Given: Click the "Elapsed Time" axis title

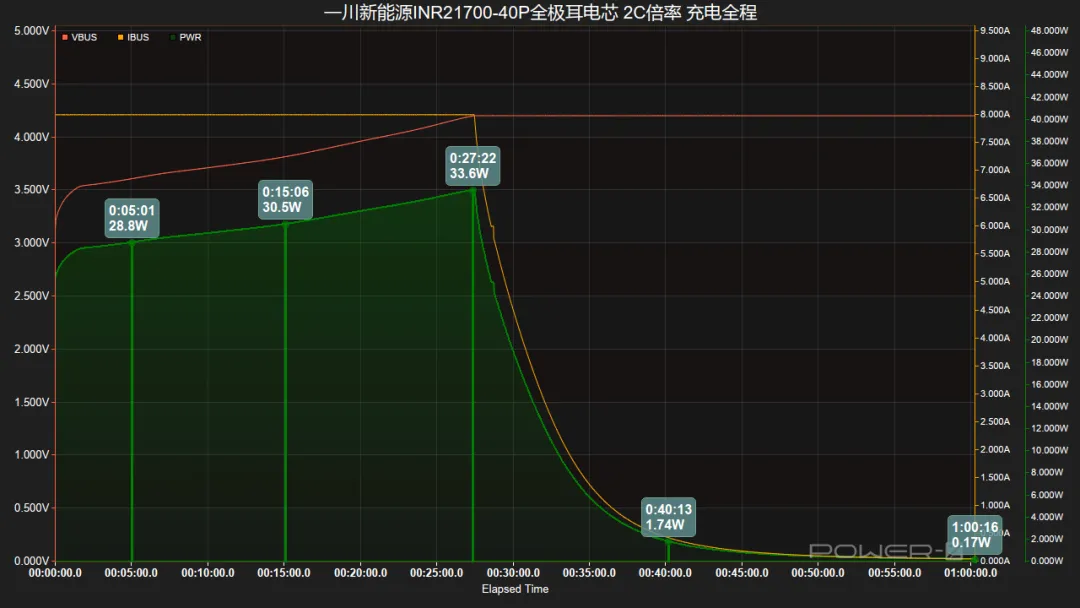Looking at the screenshot, I should [x=515, y=589].
